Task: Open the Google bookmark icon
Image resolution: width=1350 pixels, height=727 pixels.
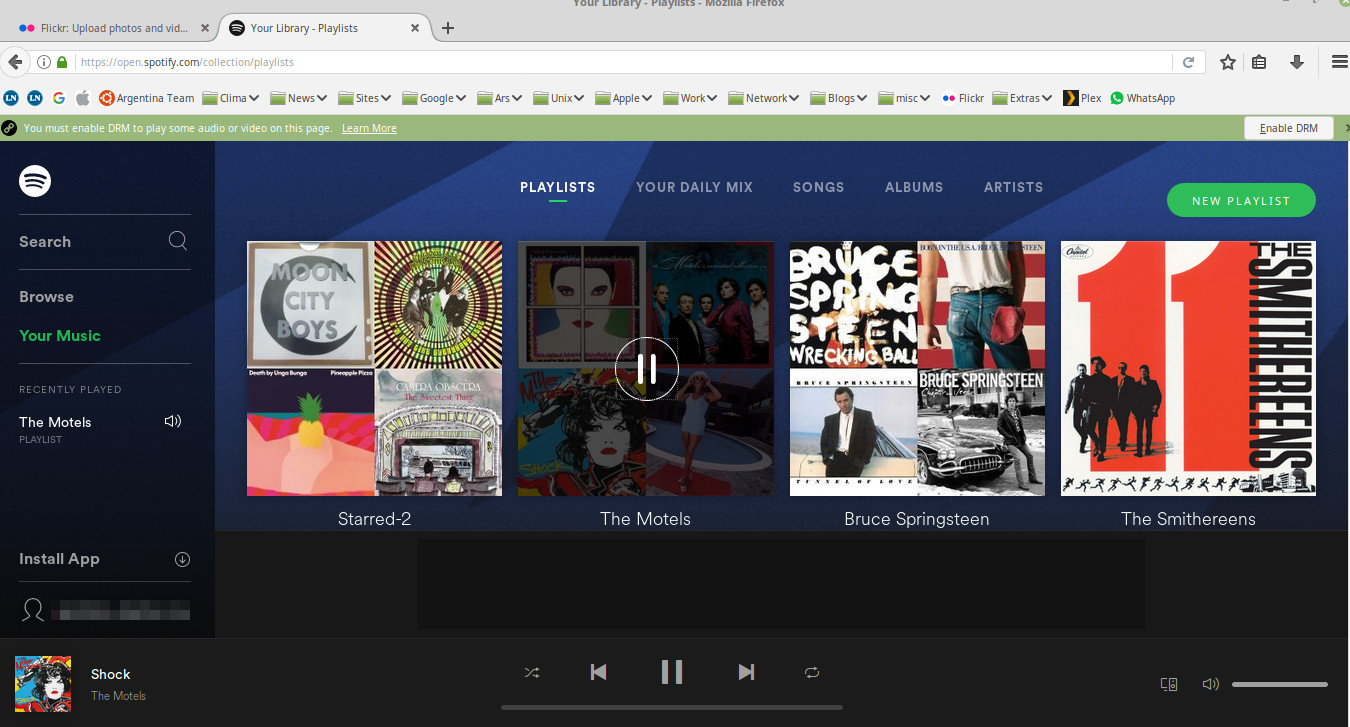Action: coord(59,98)
